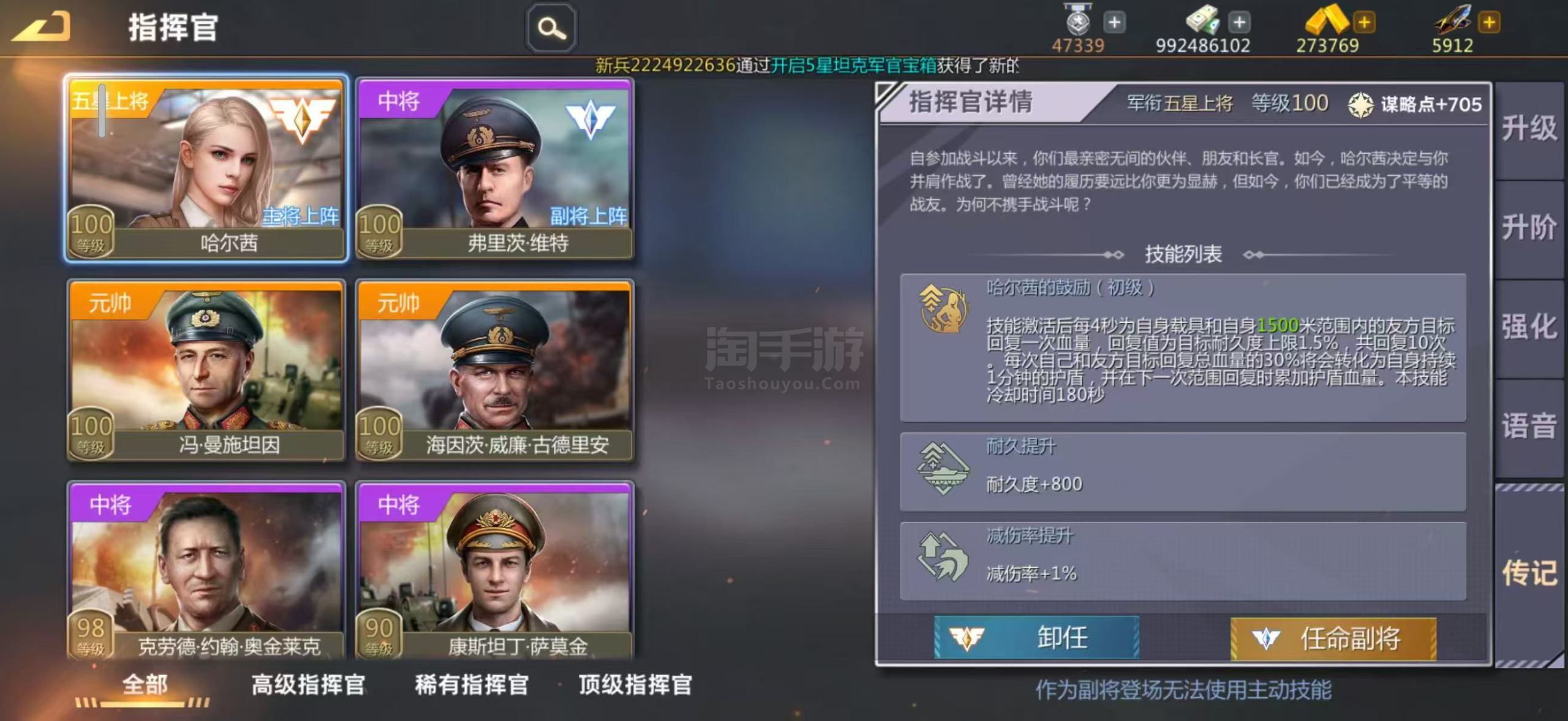This screenshot has width=1568, height=721.
Task: Open the 传记 biography tab
Action: tap(1529, 573)
